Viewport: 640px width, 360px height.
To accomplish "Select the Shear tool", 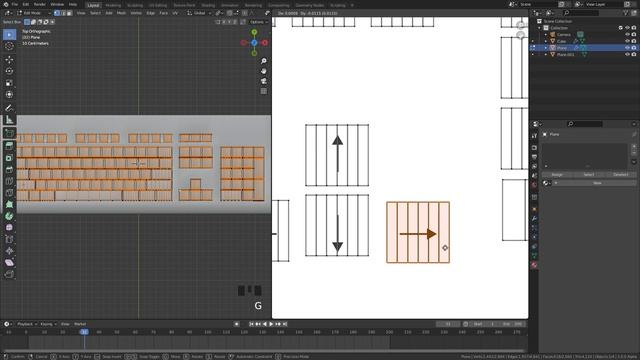I will (9, 262).
